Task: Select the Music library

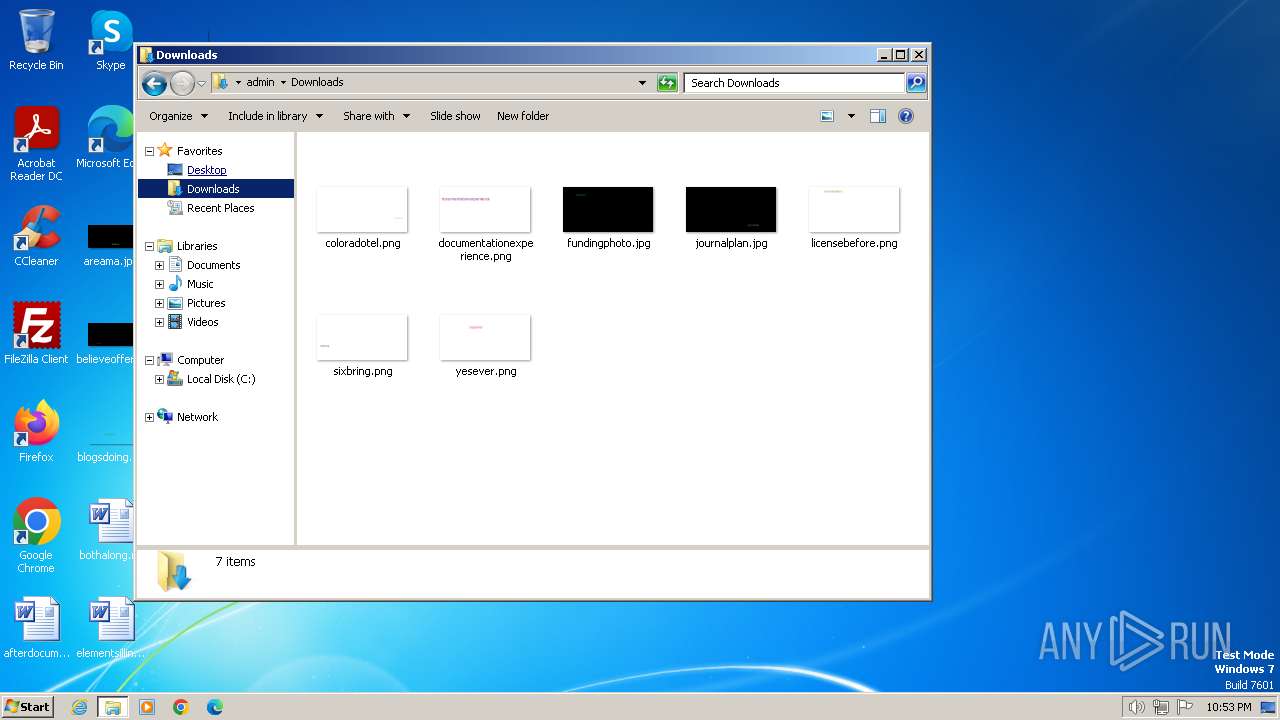Action: point(200,284)
